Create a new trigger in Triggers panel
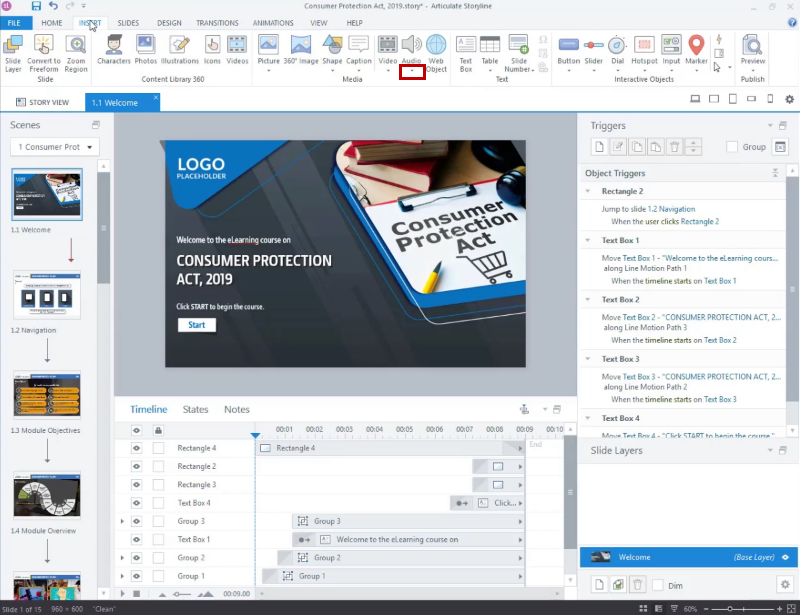Screen dimensions: 800x615 (599, 147)
